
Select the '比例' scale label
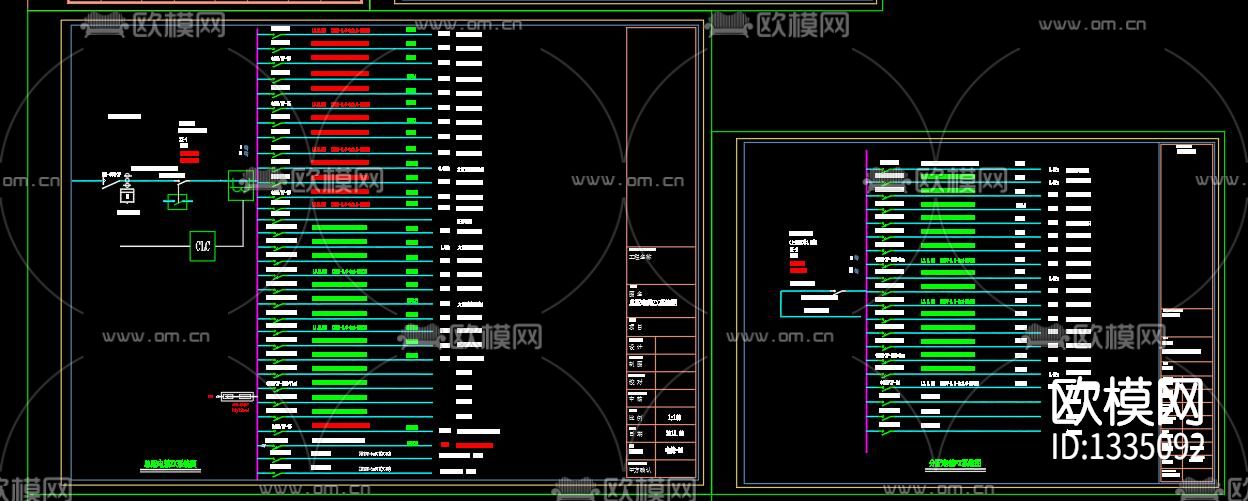[x=636, y=416]
